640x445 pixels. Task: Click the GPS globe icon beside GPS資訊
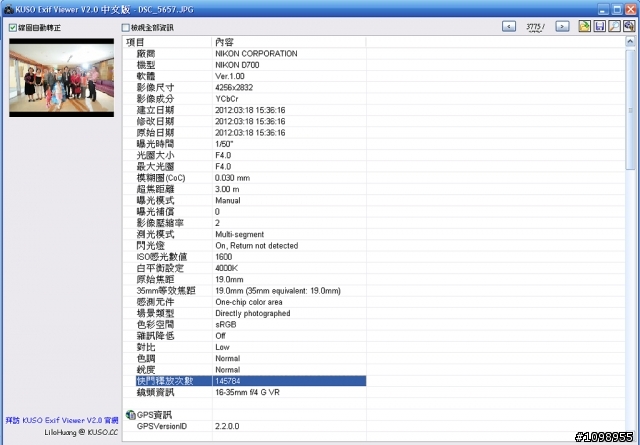[131, 415]
